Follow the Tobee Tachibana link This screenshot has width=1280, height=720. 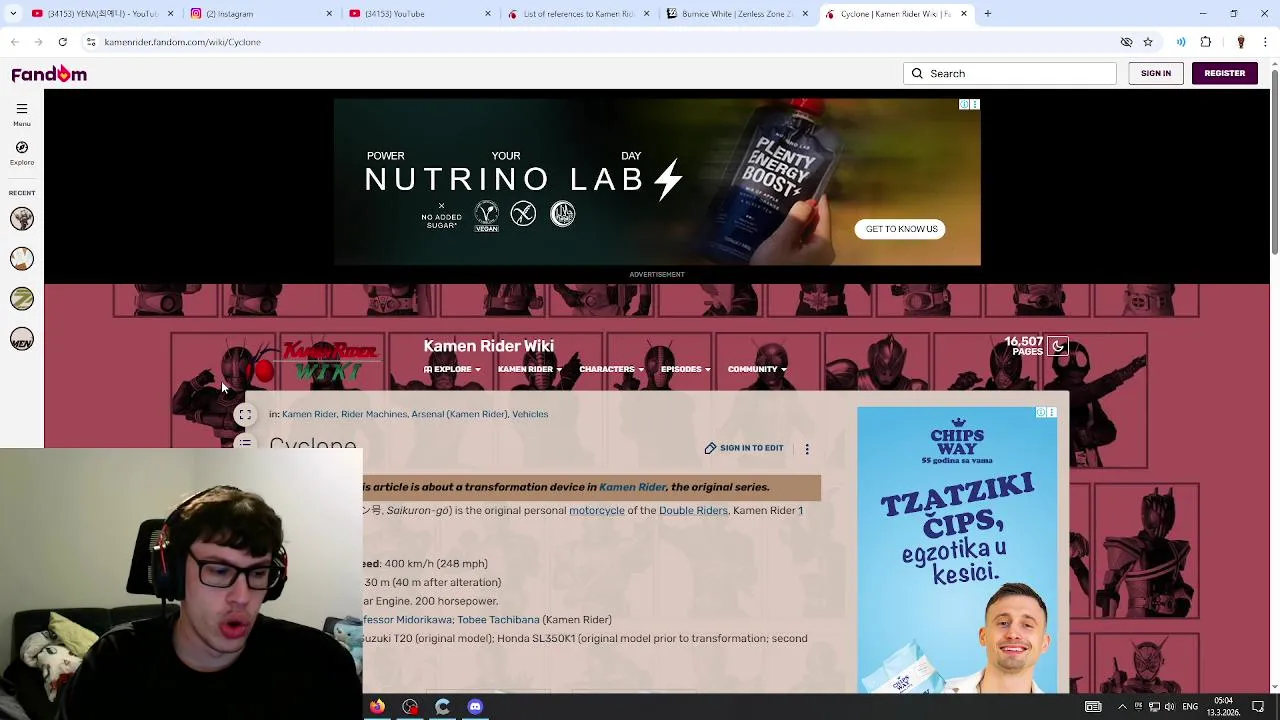(498, 620)
